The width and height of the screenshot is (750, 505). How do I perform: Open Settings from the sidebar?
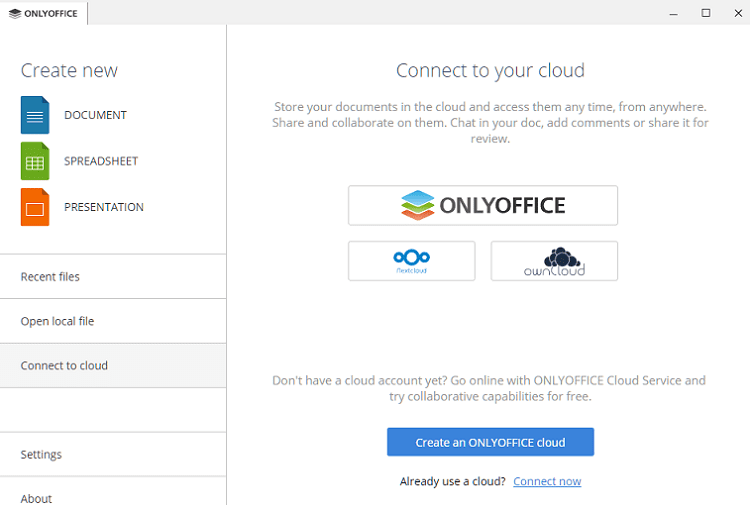click(x=113, y=455)
